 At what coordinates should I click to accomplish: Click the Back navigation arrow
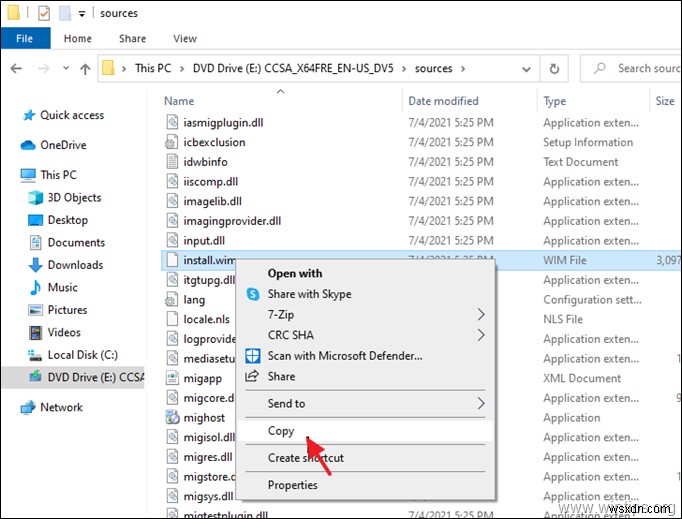click(16, 68)
